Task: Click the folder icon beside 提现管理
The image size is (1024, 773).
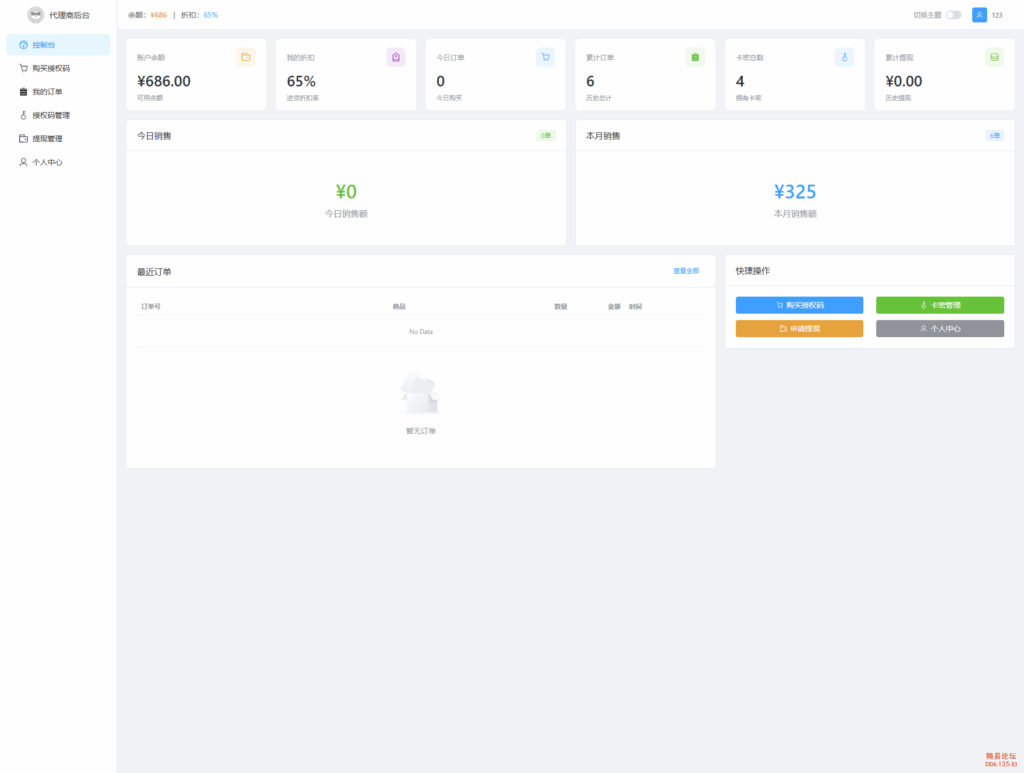Action: (23, 138)
